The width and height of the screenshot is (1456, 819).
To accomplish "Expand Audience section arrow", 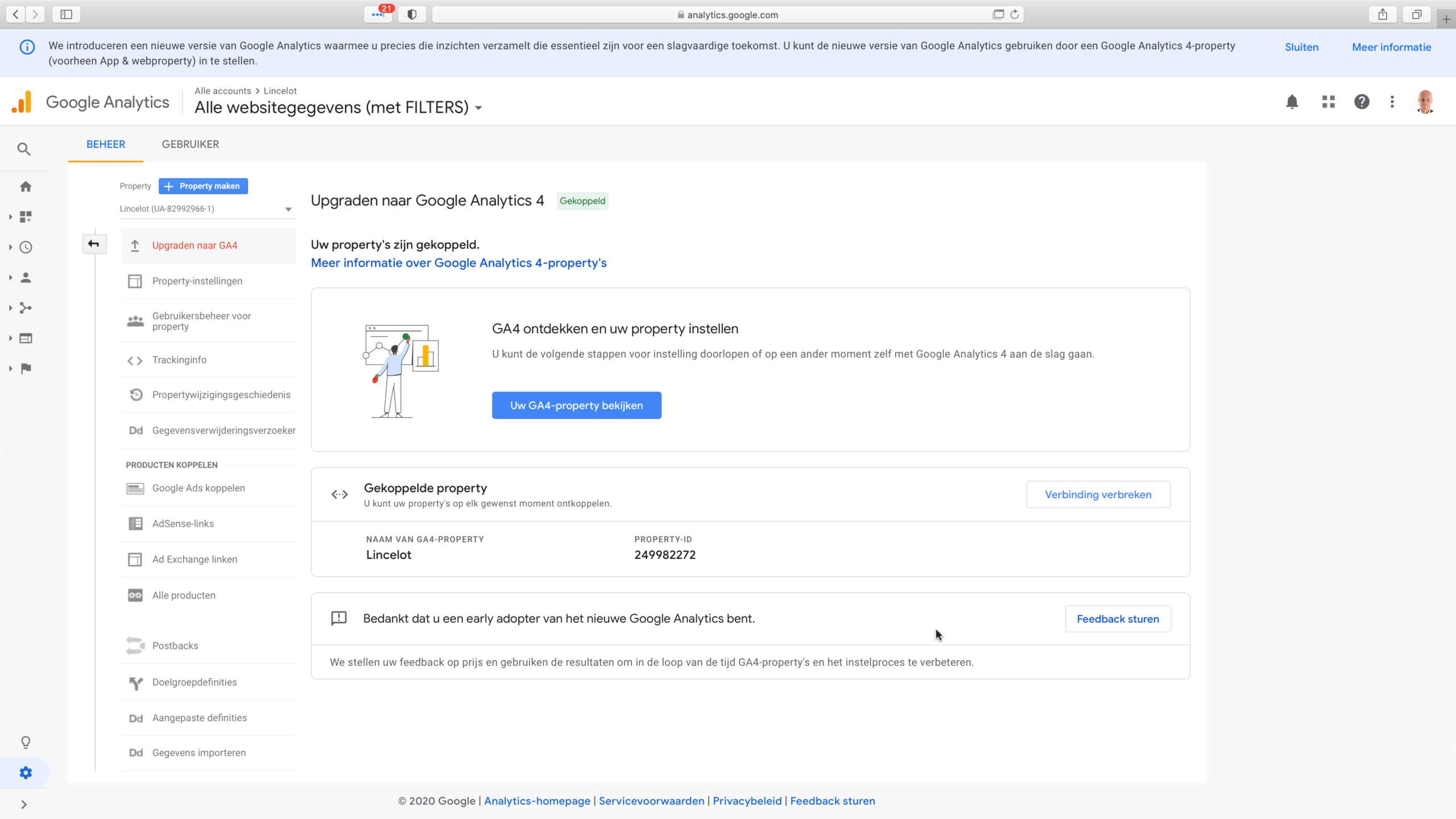I will [10, 278].
